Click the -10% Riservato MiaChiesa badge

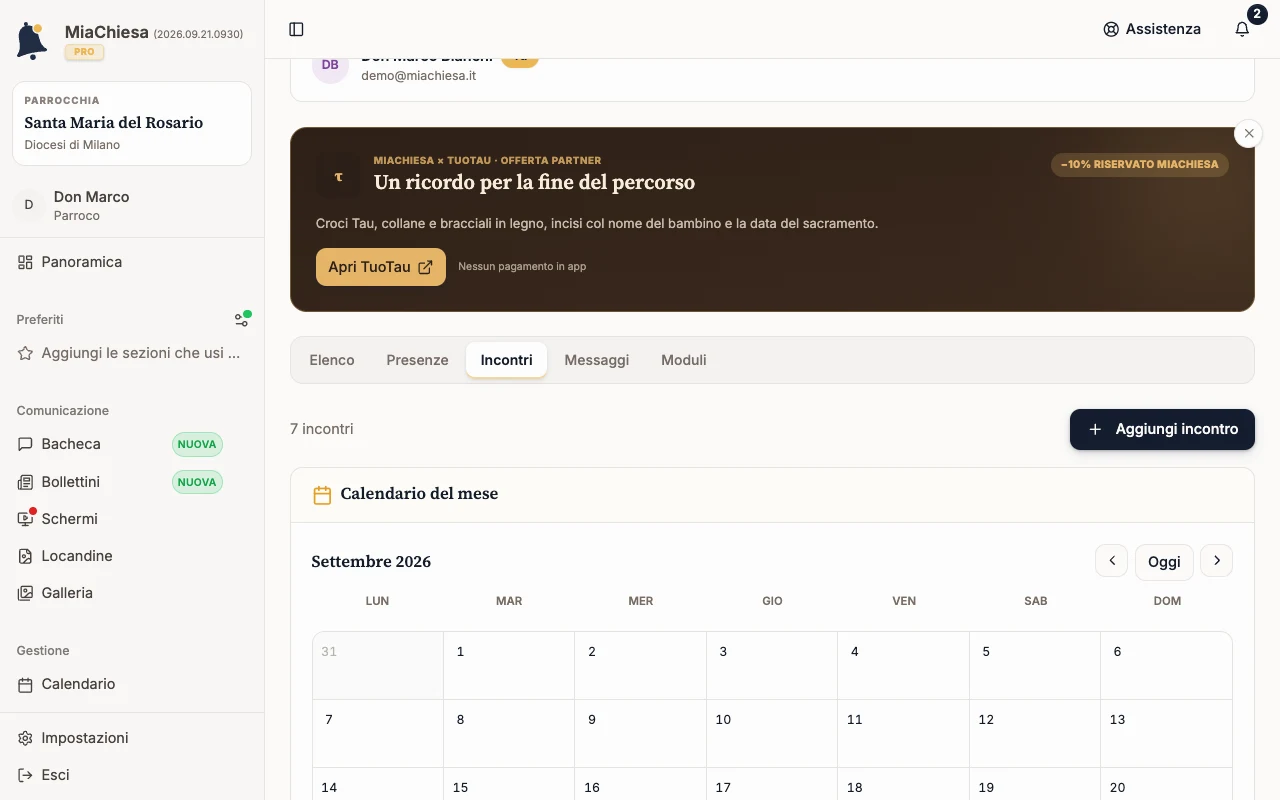coord(1140,164)
